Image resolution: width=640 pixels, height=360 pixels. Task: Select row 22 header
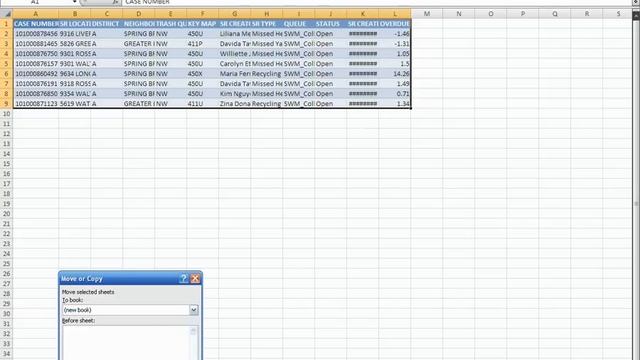click(x=7, y=234)
